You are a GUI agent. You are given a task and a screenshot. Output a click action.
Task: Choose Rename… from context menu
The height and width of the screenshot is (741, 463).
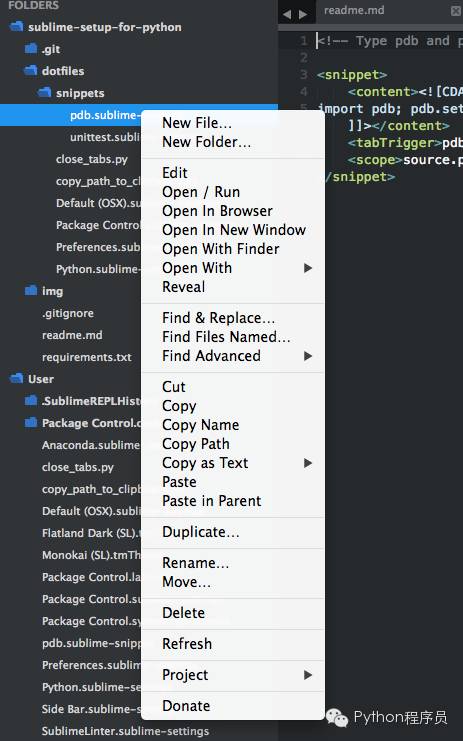point(195,563)
